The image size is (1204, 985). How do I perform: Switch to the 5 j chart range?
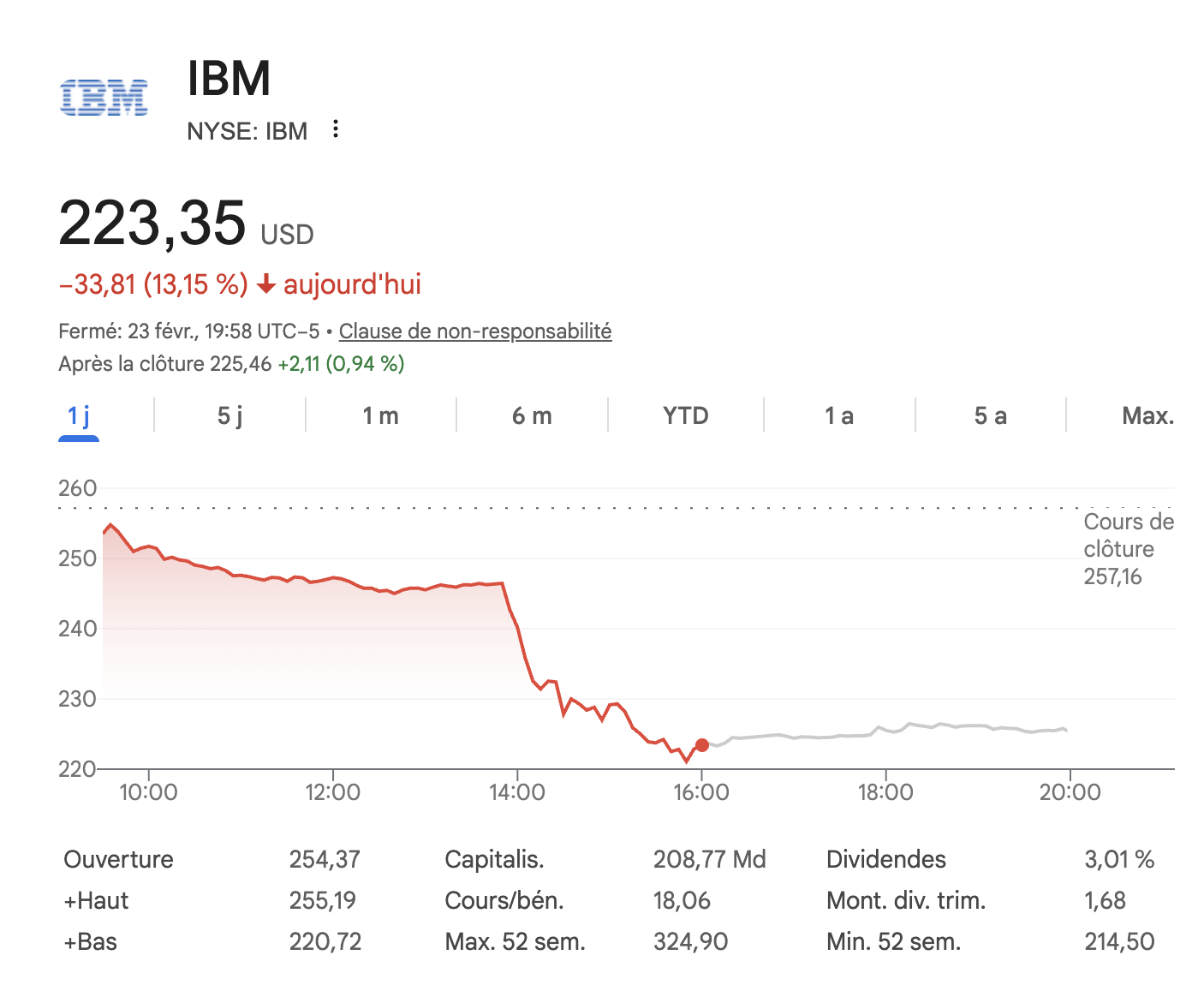(229, 416)
